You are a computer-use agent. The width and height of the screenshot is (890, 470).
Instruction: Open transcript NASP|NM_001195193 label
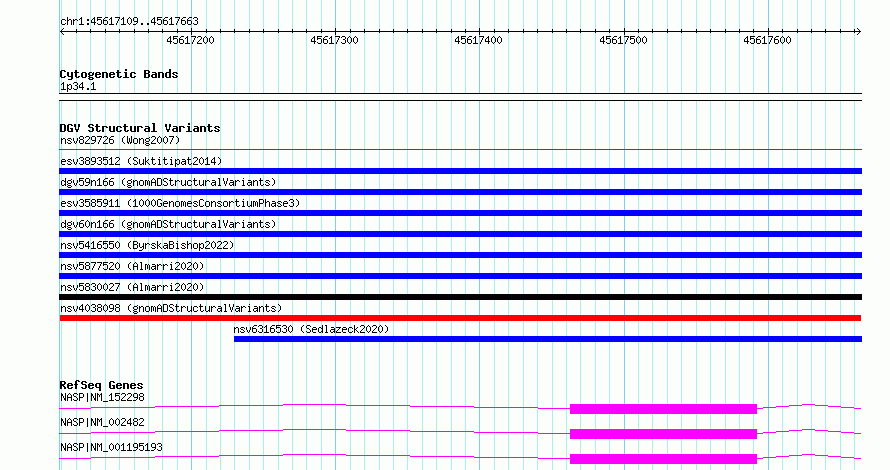(111, 447)
